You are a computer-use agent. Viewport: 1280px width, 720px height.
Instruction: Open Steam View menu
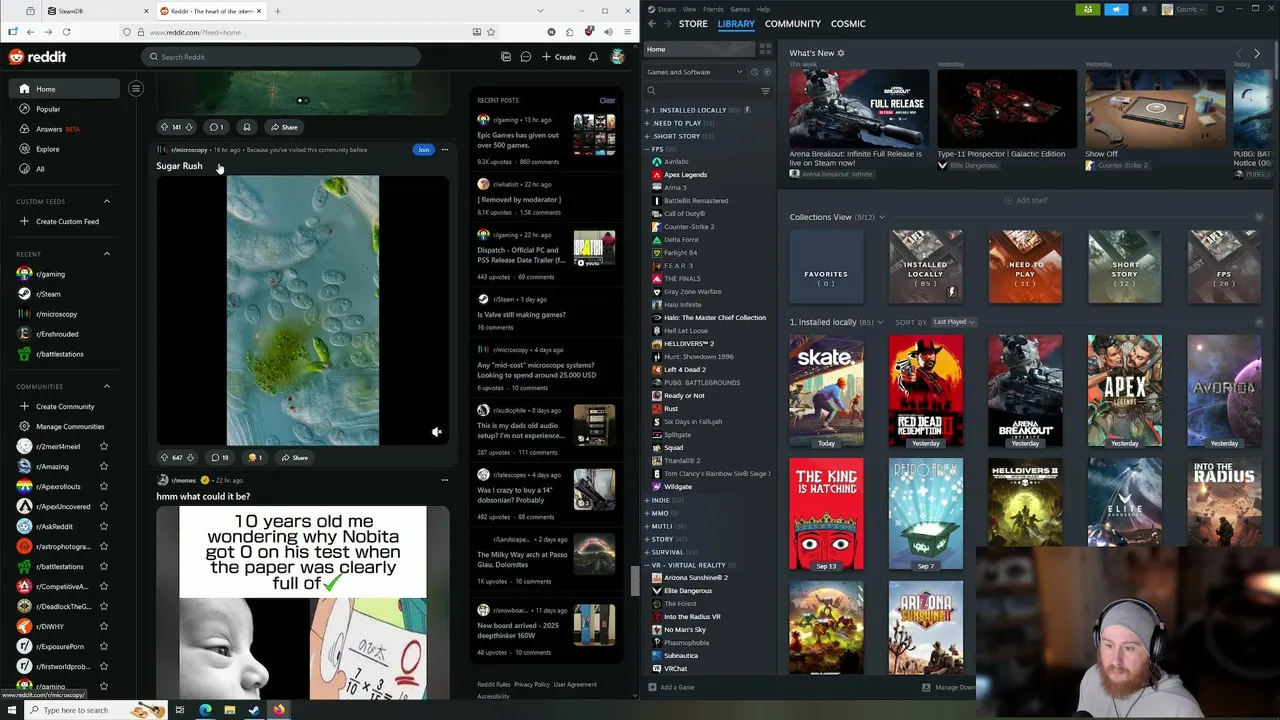(x=689, y=9)
